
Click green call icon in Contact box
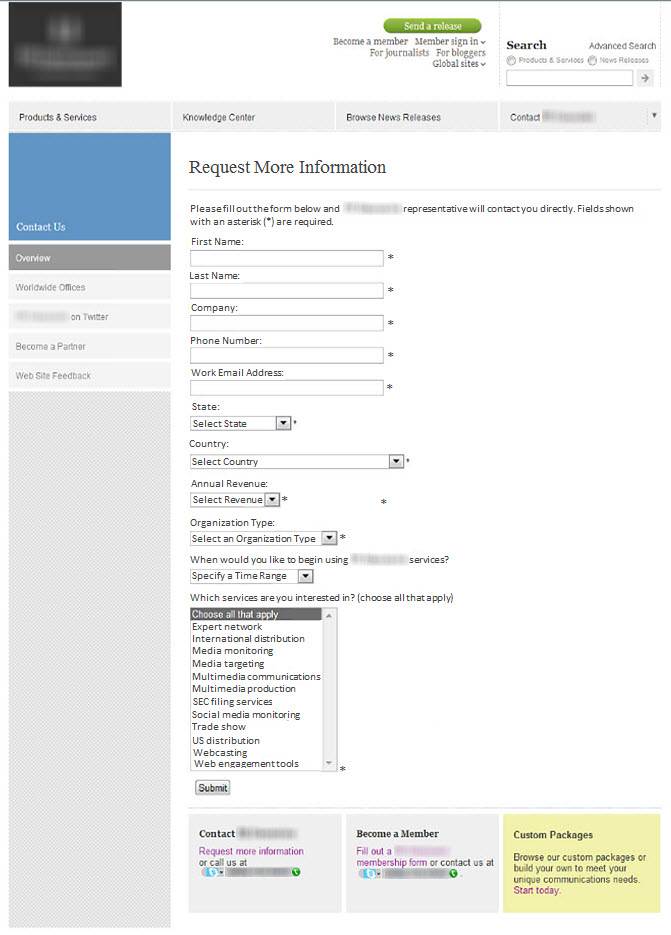point(296,872)
